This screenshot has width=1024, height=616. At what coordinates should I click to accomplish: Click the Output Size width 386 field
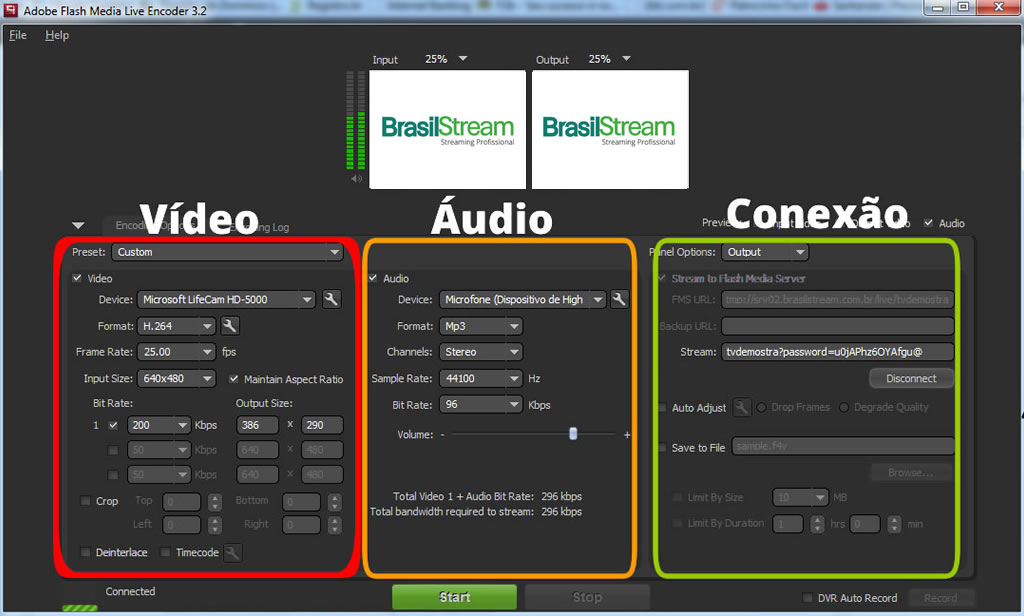[x=257, y=425]
